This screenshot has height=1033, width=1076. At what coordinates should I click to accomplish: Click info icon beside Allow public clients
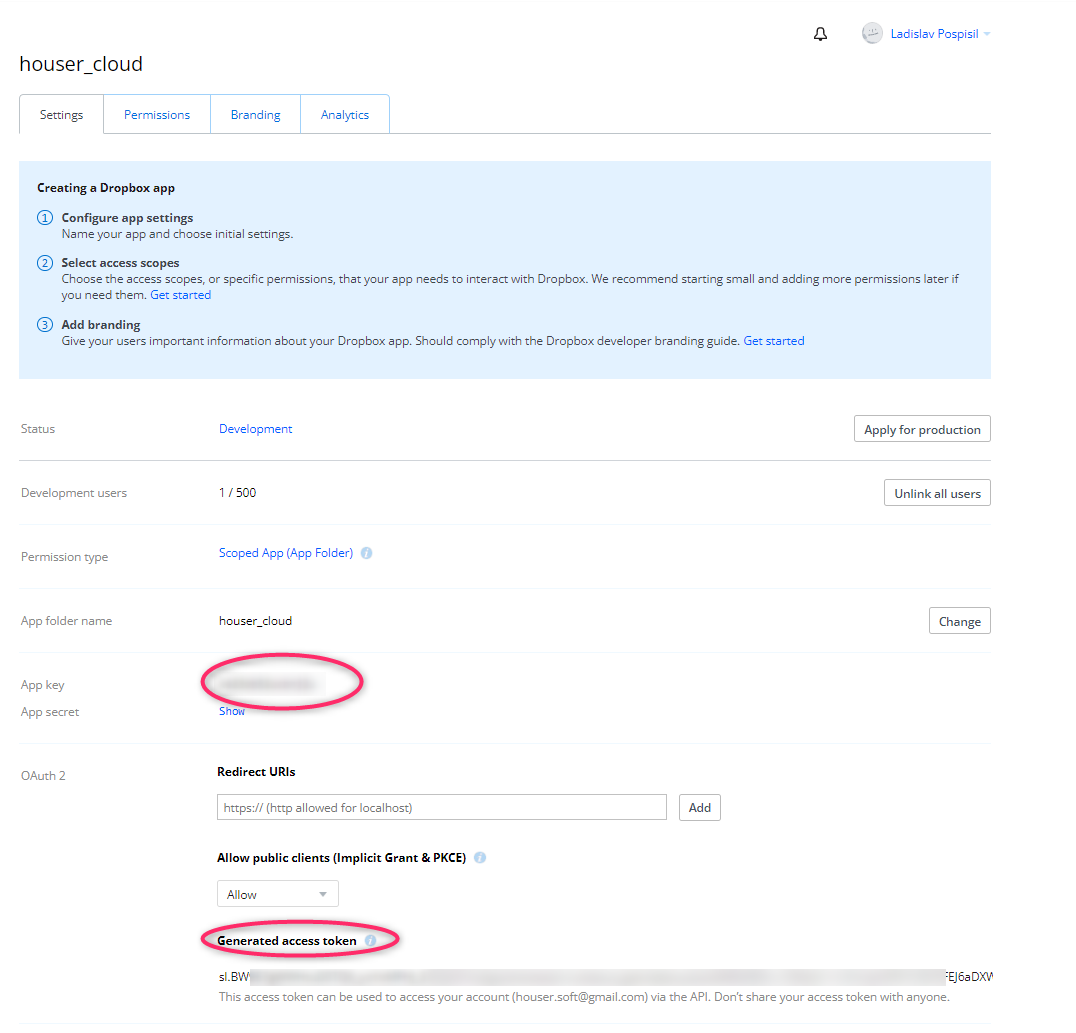coord(480,858)
